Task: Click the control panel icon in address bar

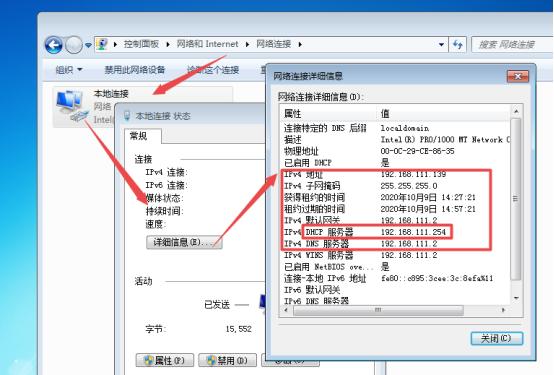Action: pos(102,44)
